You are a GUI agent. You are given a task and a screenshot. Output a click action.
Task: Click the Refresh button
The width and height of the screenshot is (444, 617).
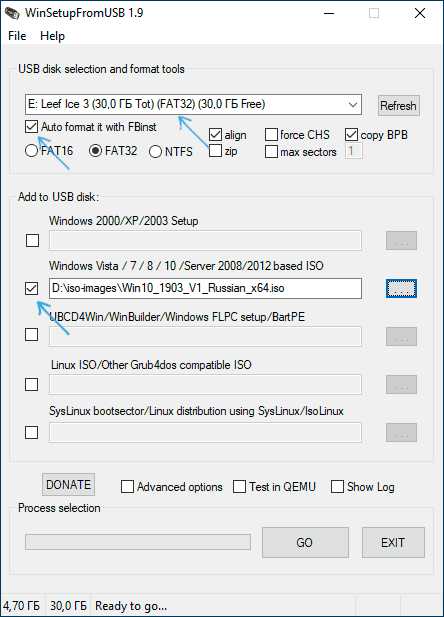[x=398, y=105]
